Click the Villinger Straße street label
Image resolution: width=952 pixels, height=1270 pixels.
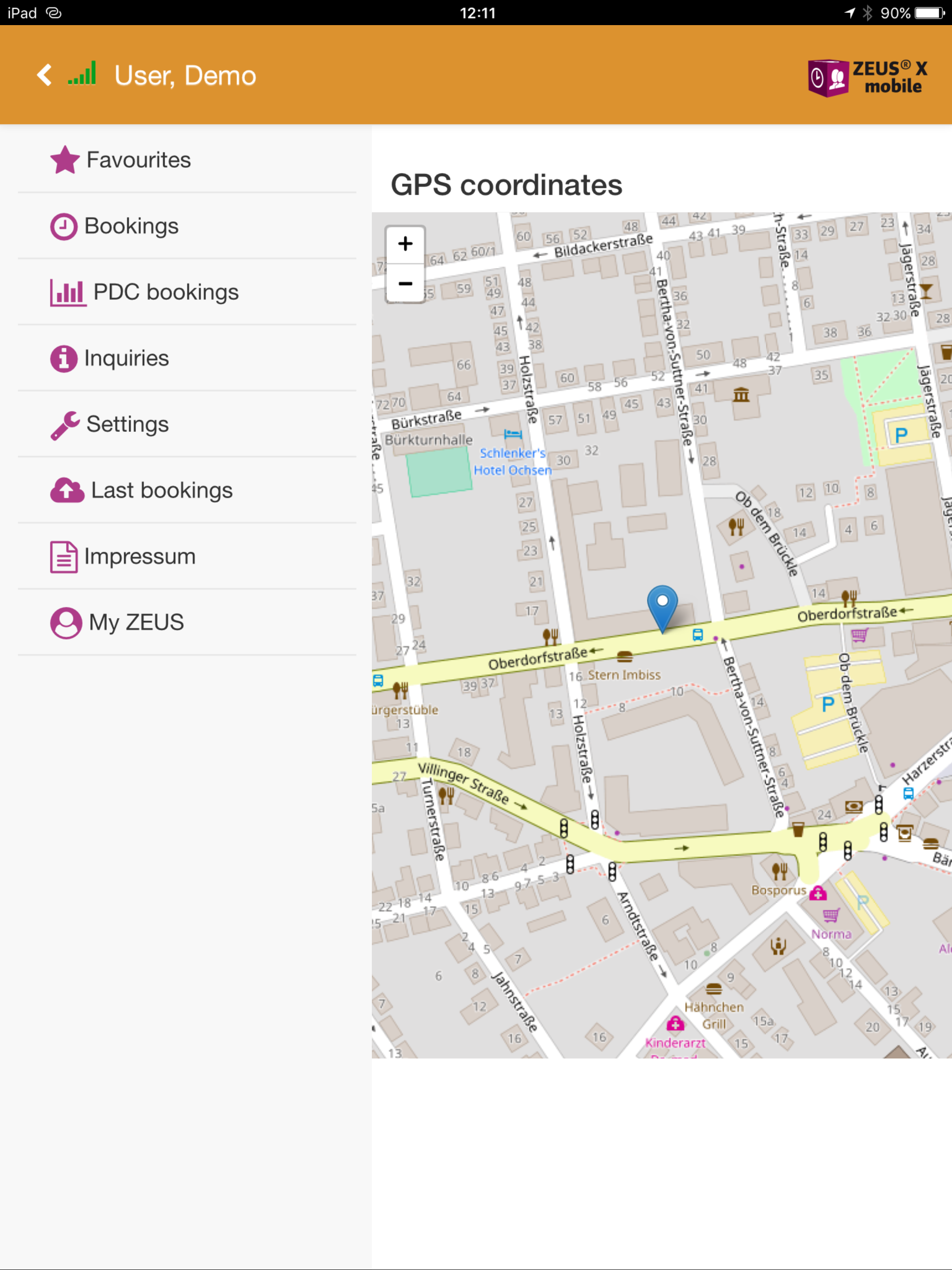point(464,783)
